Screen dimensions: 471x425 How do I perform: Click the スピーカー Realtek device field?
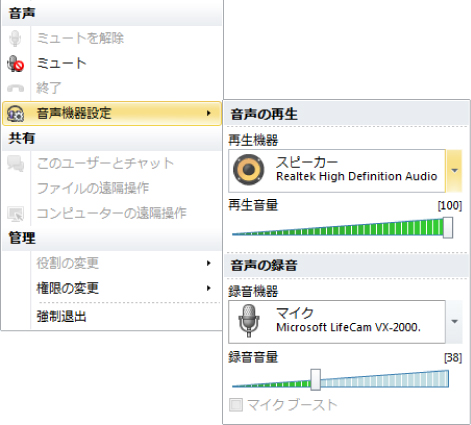(337, 171)
